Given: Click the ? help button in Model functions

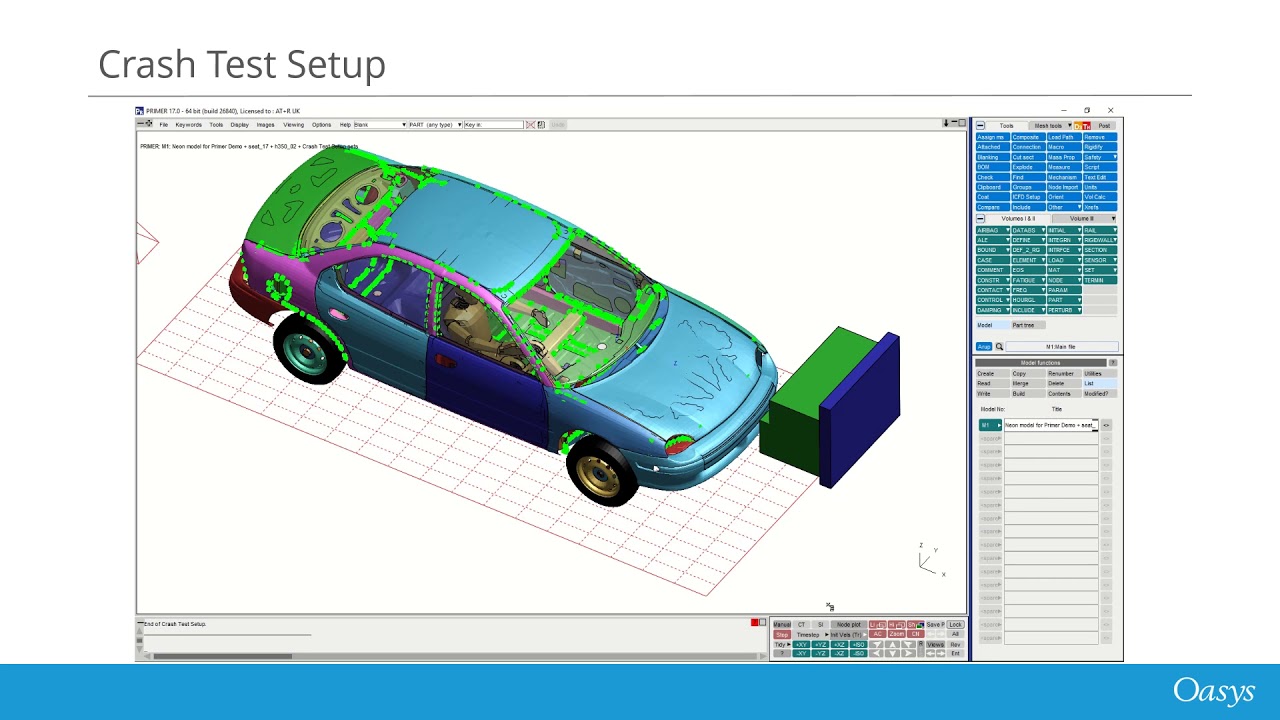Looking at the screenshot, I should pos(1112,362).
